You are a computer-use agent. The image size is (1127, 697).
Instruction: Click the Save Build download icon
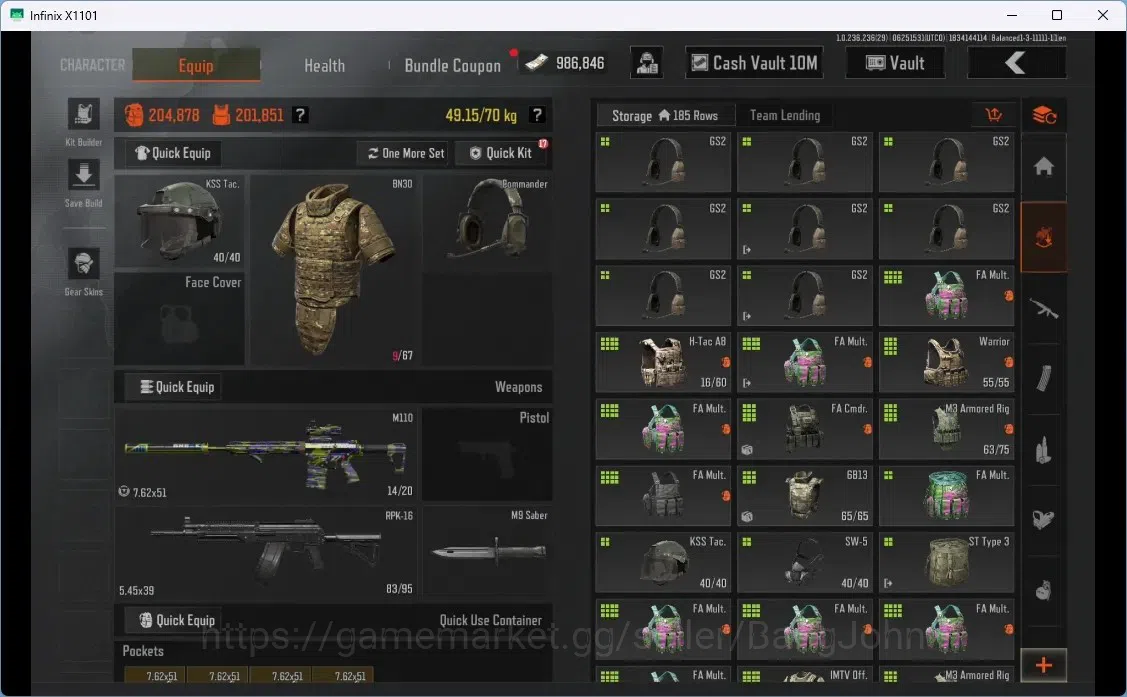click(x=84, y=177)
